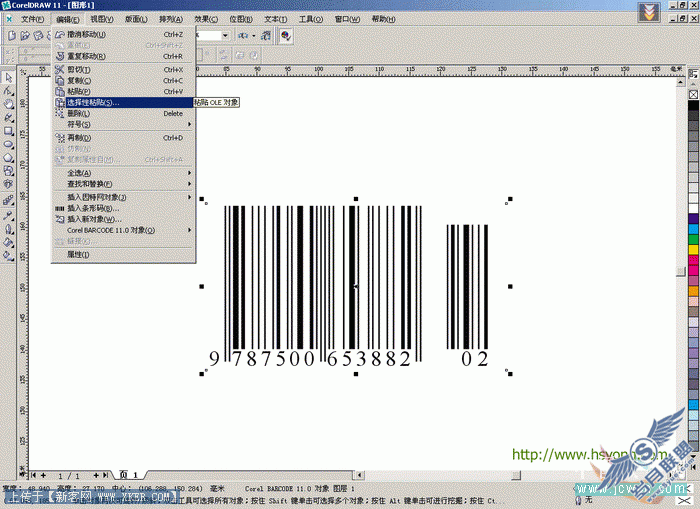Choose 再制(D) from Edit menu
The image size is (700, 509).
123,138
